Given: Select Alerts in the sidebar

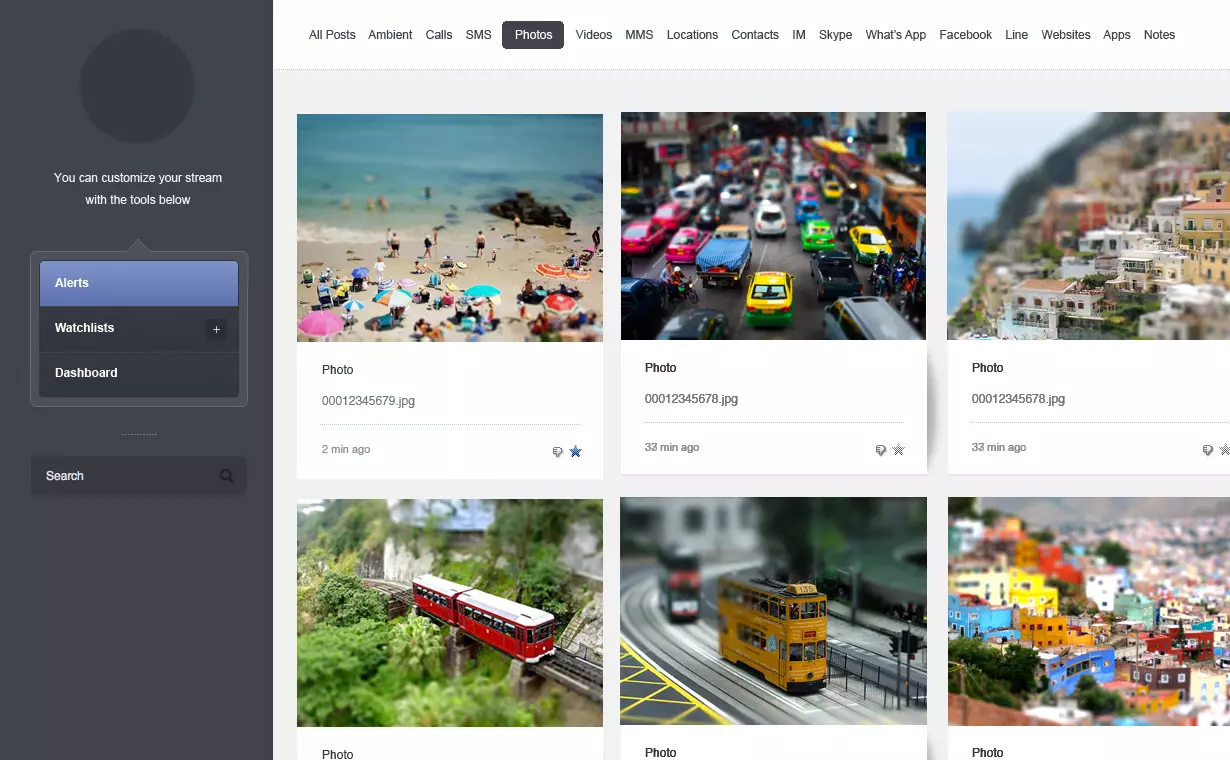Looking at the screenshot, I should tap(139, 283).
